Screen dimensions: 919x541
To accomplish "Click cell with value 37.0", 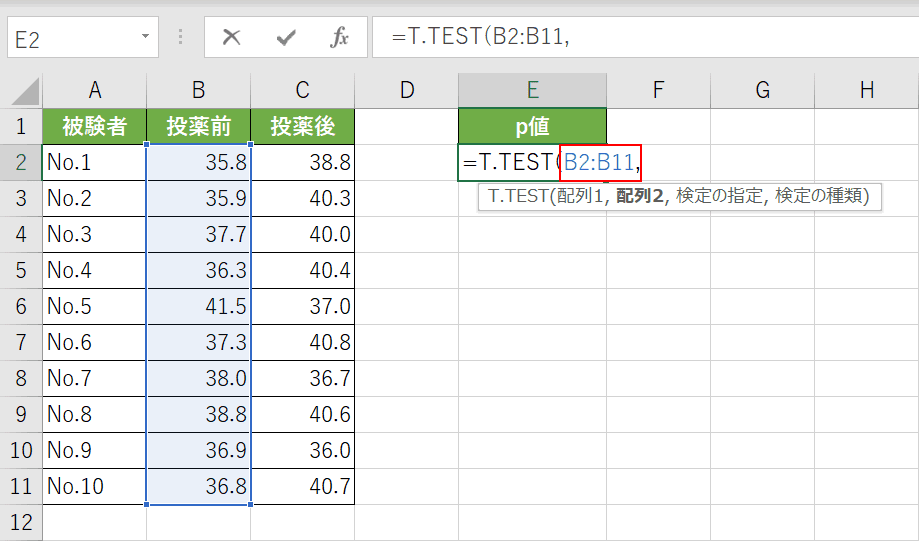I will (302, 307).
